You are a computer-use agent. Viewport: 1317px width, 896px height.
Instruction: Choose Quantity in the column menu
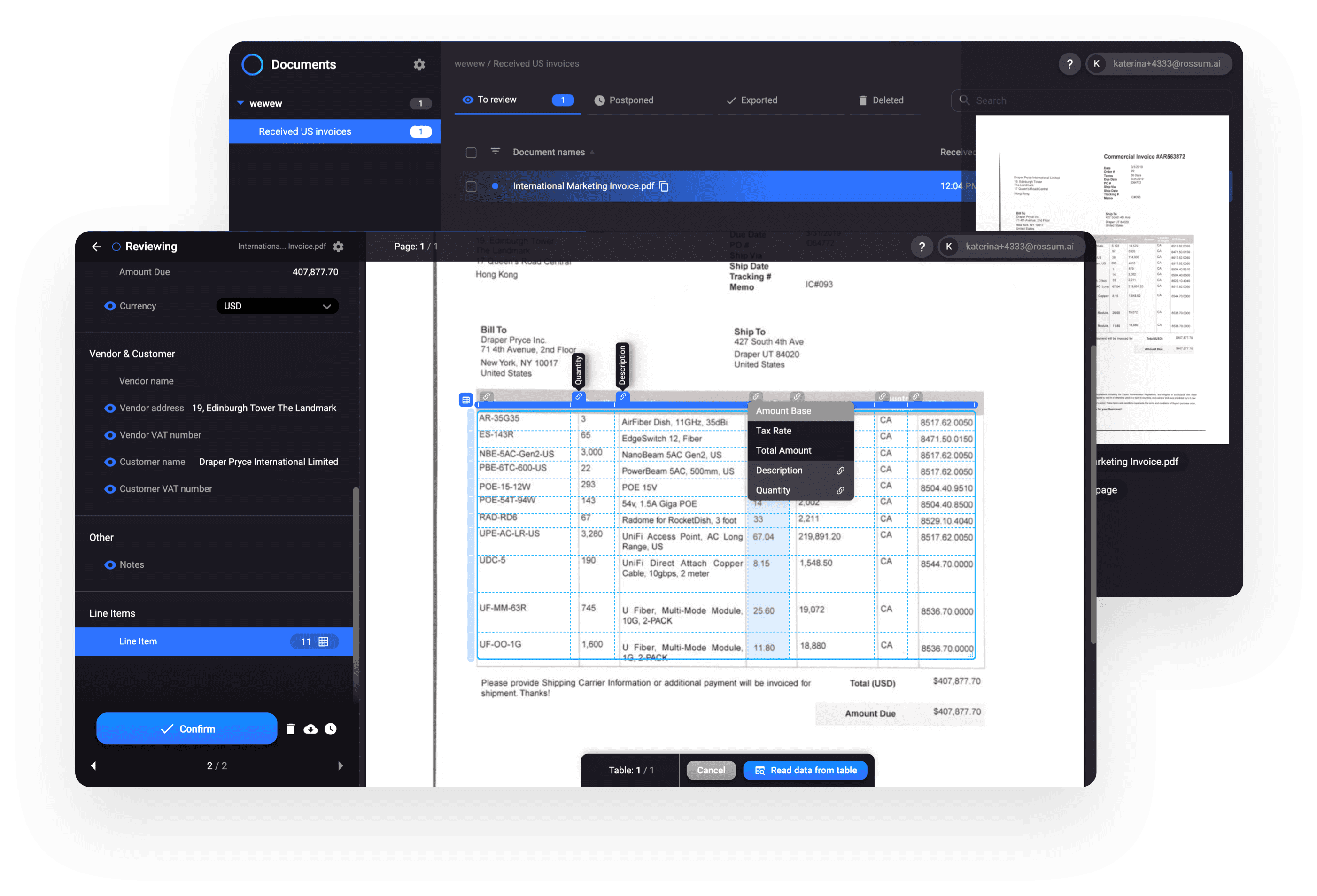tap(800, 490)
